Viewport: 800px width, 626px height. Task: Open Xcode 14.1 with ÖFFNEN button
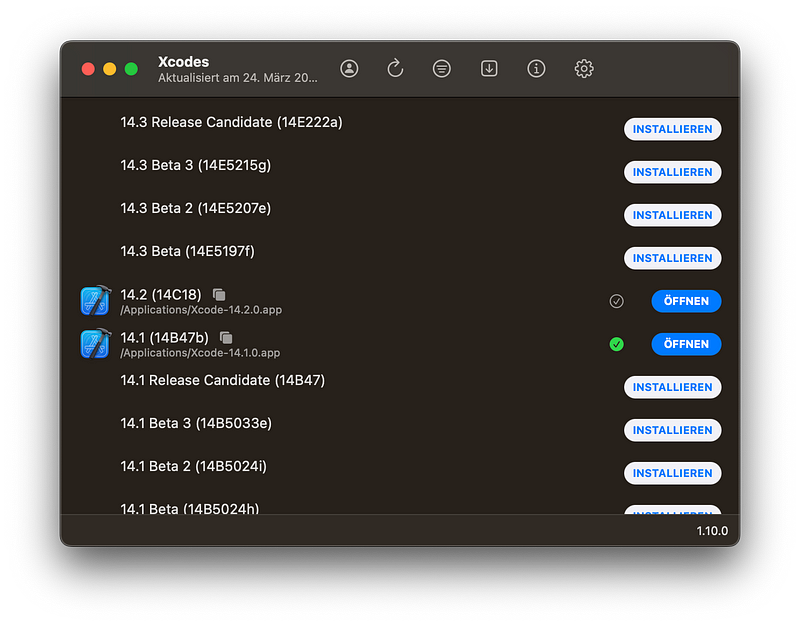pyautogui.click(x=686, y=344)
